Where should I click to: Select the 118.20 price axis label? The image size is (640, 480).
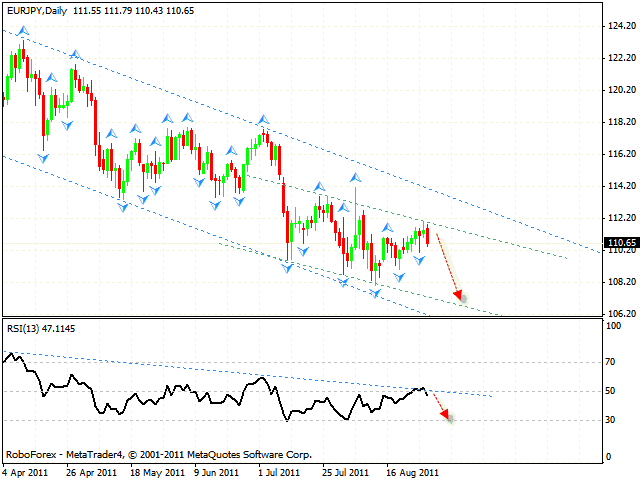pyautogui.click(x=620, y=122)
